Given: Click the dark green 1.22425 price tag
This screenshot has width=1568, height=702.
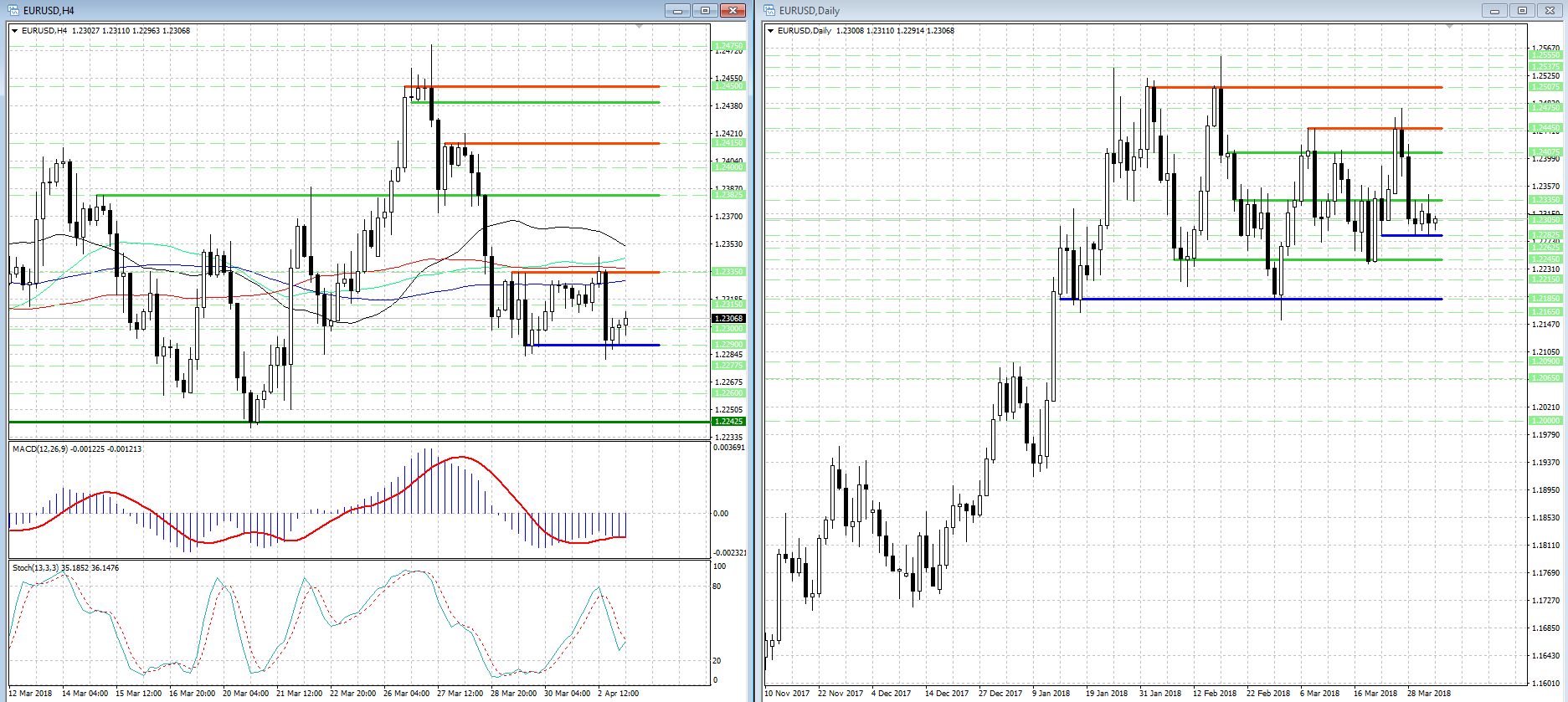Looking at the screenshot, I should point(728,422).
